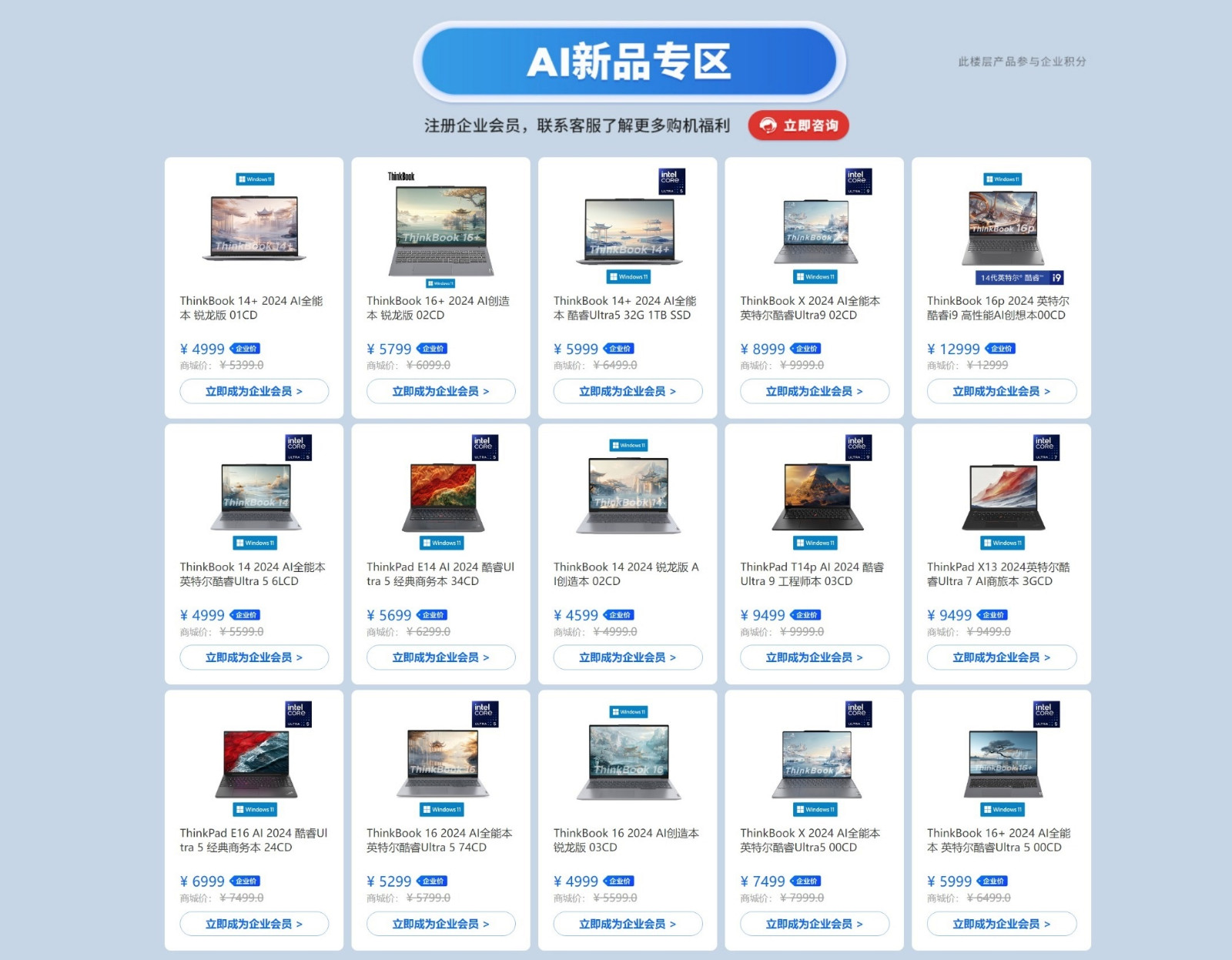Viewport: 1232px width, 960px height.
Task: Open title ThinkPad X13 2024 AI商旅本 3GCD
Action: [x=999, y=574]
